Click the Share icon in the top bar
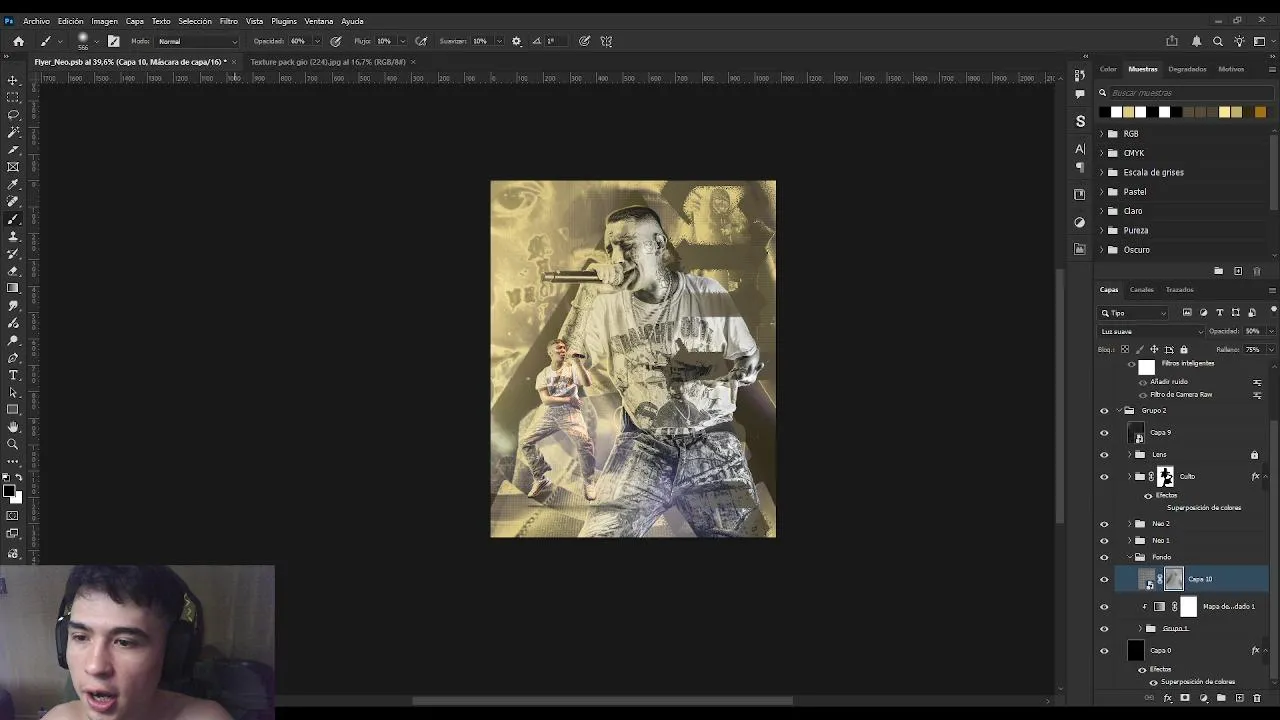This screenshot has width=1280, height=720. [1171, 41]
